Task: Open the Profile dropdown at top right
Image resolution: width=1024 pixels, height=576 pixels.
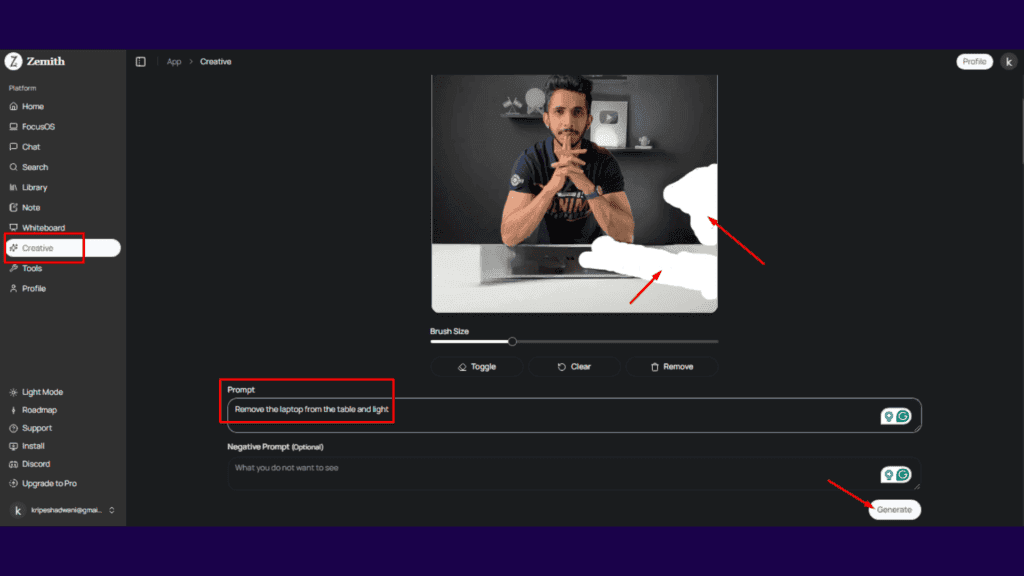Action: tap(973, 61)
